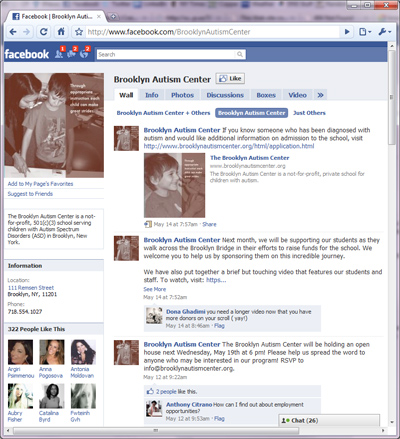
Task: Open globe notifications icon
Action: coord(84,53)
